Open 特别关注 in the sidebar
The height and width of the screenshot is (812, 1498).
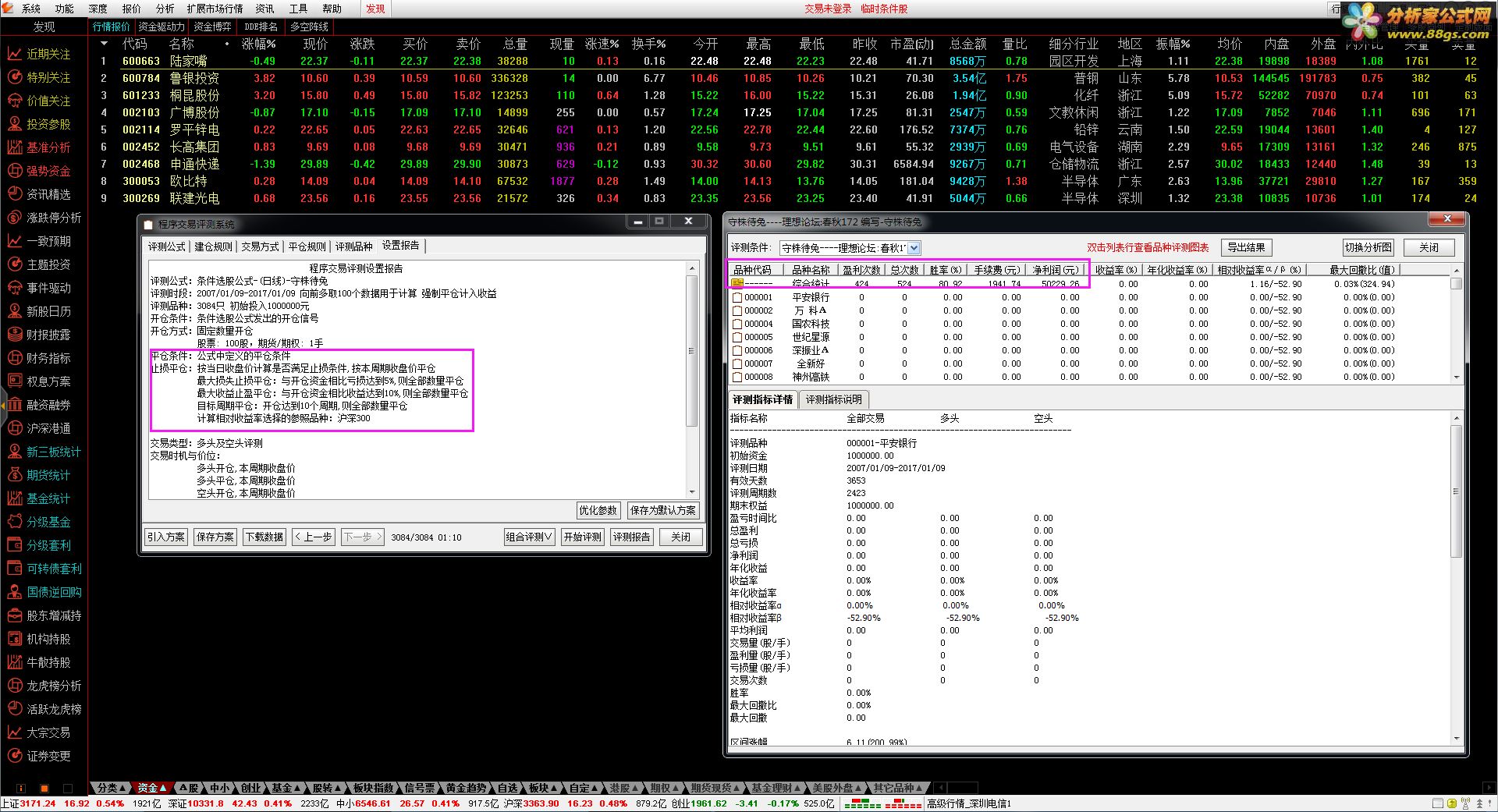coord(39,77)
